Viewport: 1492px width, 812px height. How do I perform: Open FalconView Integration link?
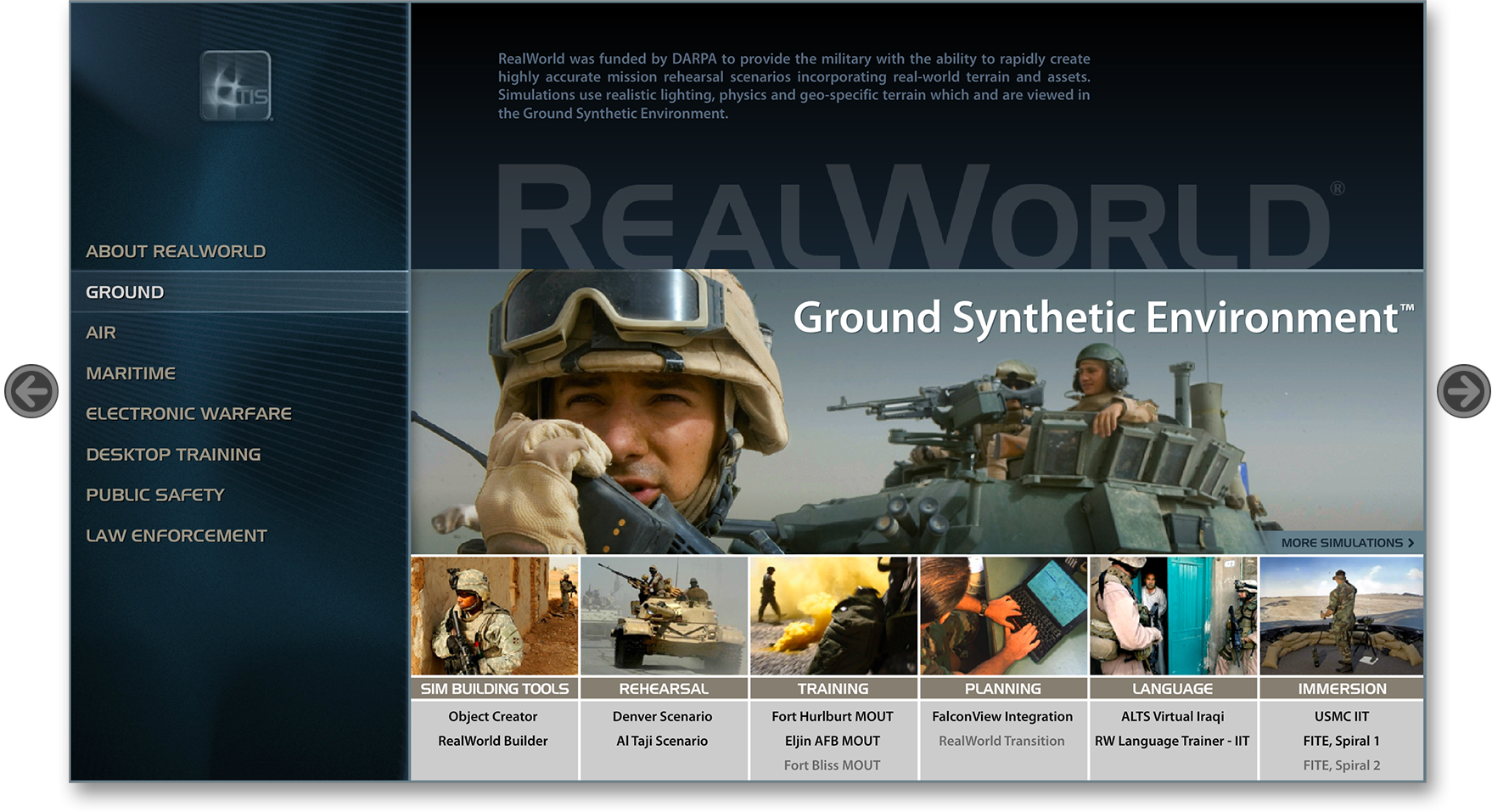[x=1002, y=717]
